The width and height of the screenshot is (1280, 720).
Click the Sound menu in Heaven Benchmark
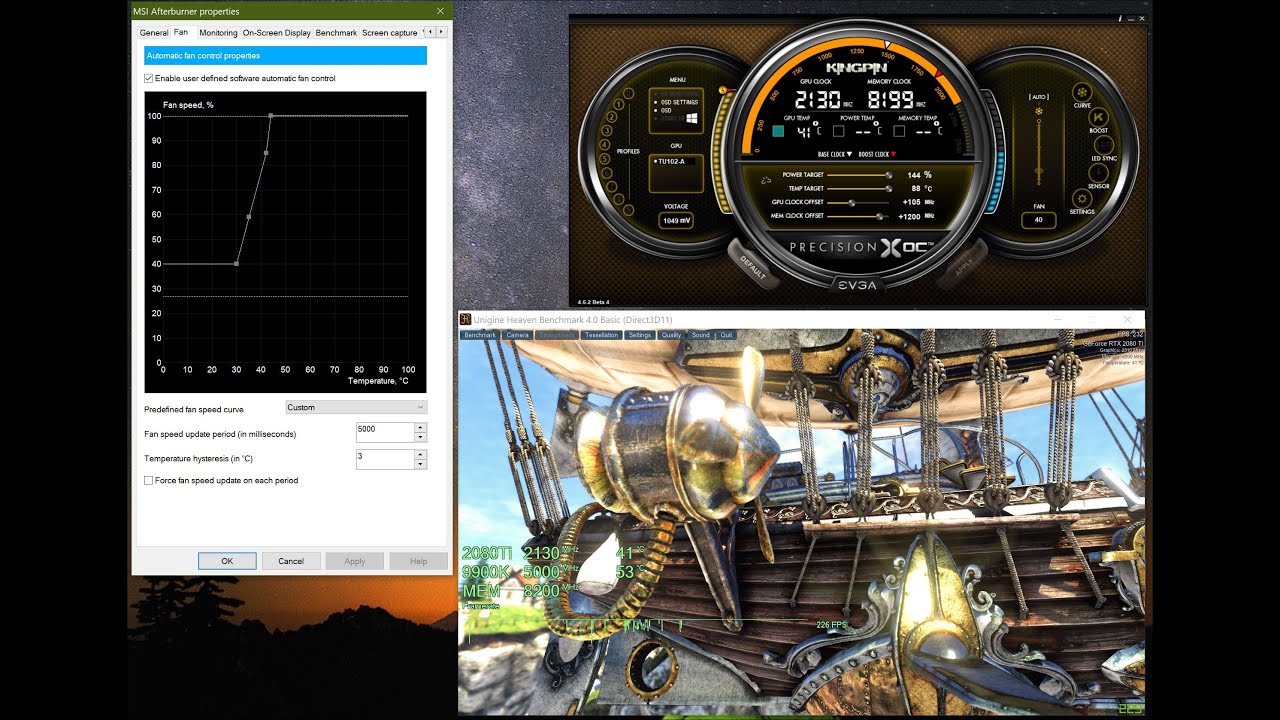pos(701,335)
